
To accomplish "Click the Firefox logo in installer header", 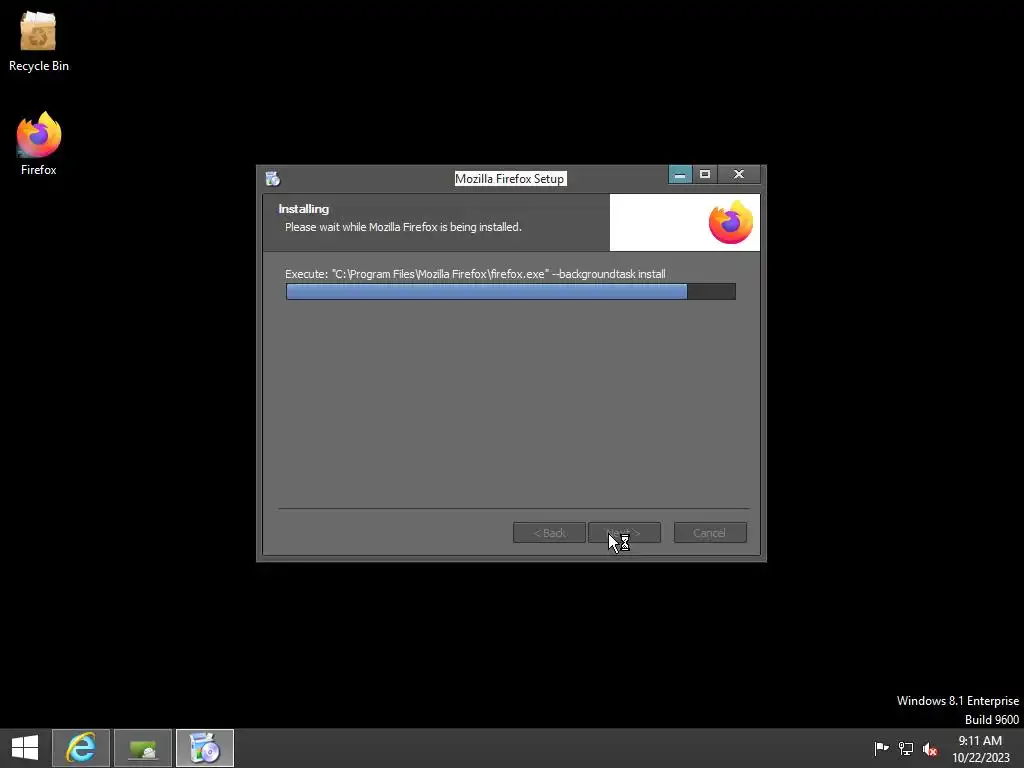I will pyautogui.click(x=731, y=222).
